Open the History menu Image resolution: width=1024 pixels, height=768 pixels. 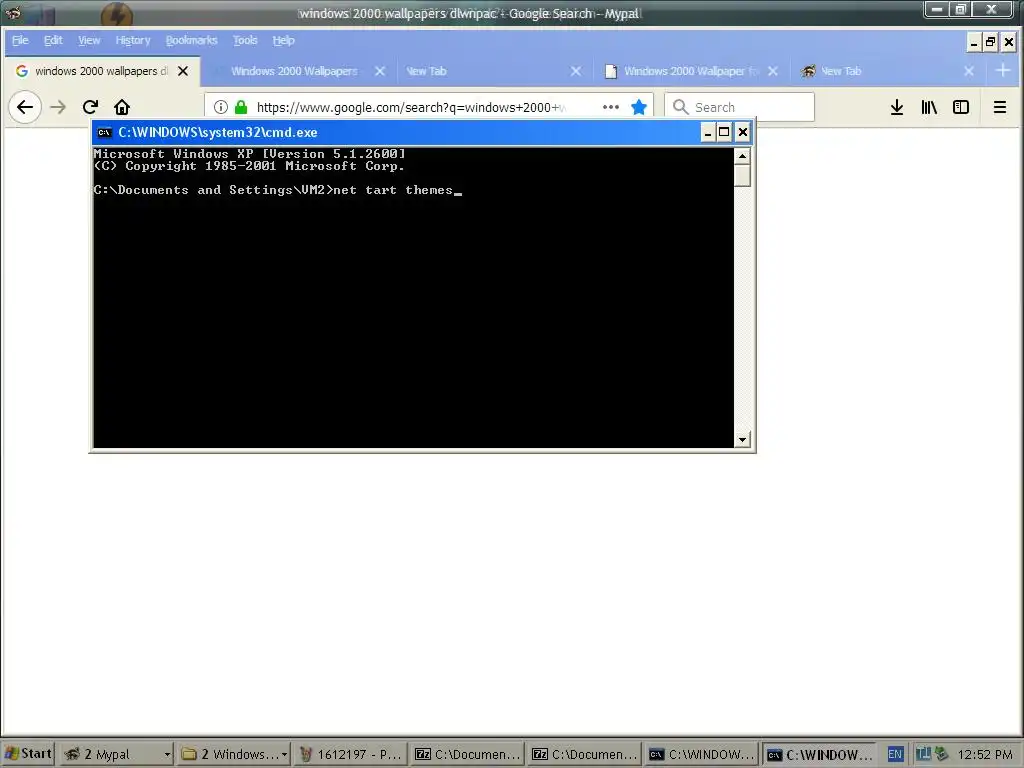133,40
